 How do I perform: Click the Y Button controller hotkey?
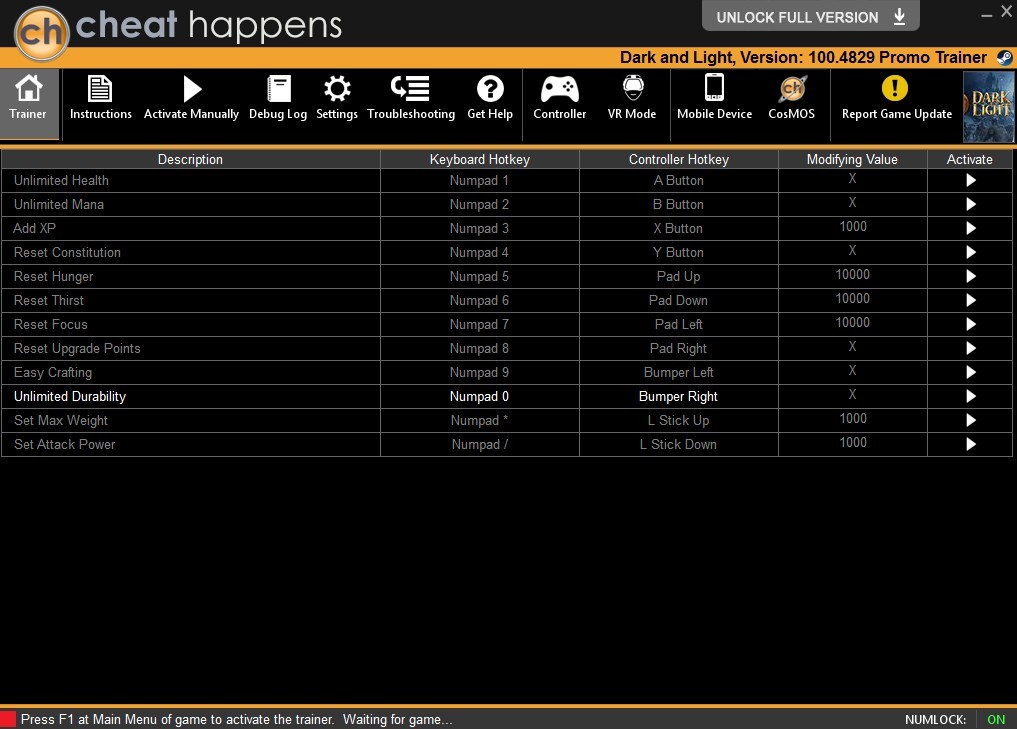tap(678, 252)
